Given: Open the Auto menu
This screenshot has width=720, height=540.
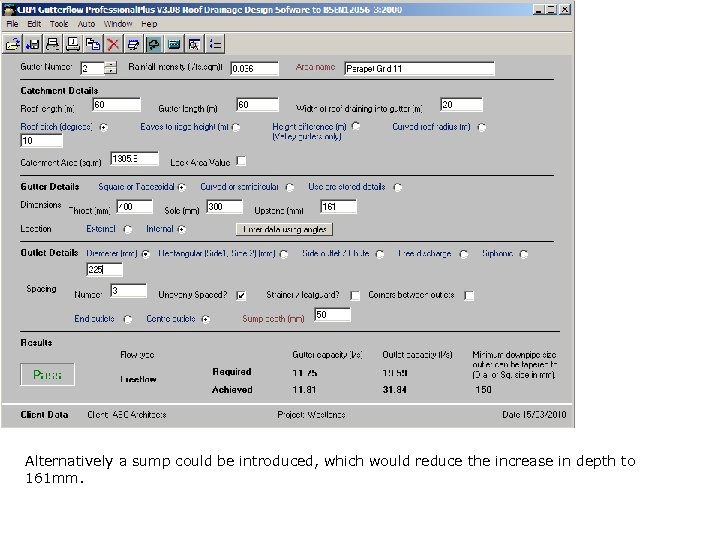Looking at the screenshot, I should (x=86, y=24).
